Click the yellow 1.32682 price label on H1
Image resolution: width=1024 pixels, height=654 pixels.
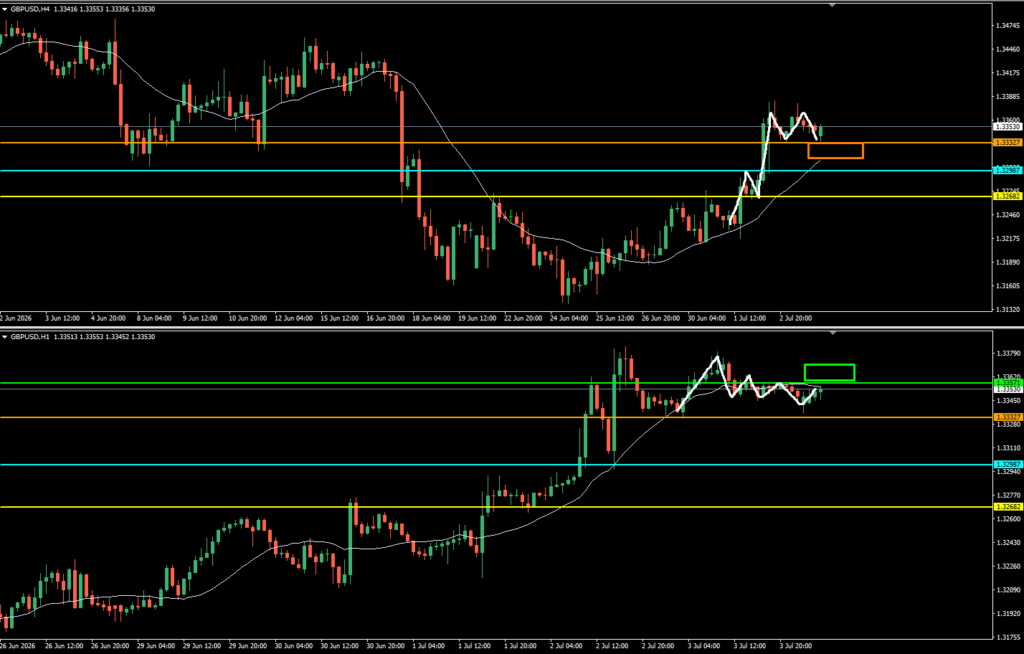click(1006, 507)
